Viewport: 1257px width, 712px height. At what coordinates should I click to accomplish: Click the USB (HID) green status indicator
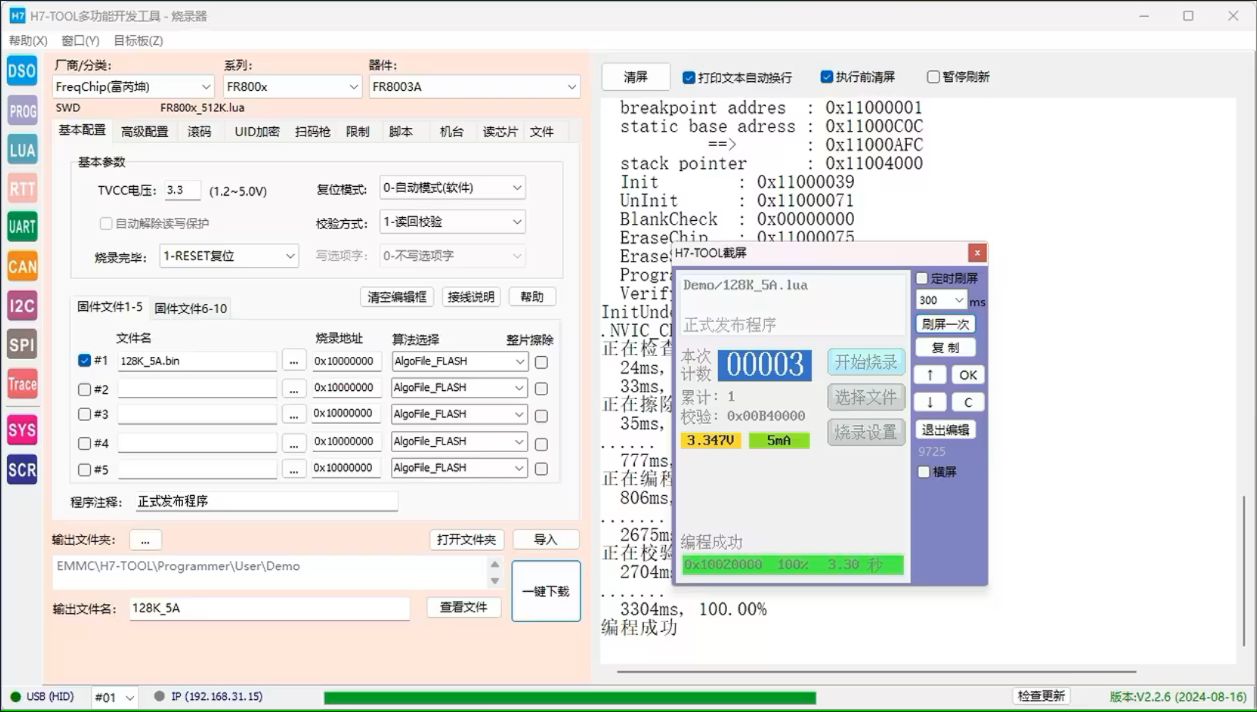pos(16,697)
